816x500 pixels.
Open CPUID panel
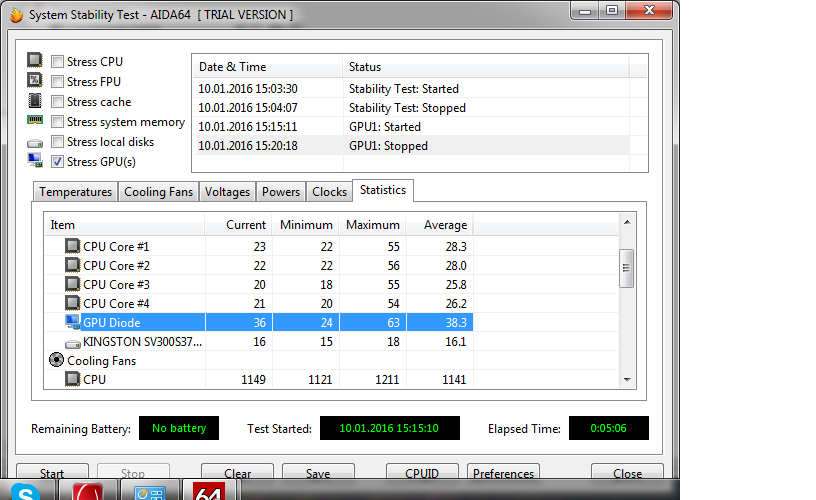pos(422,472)
